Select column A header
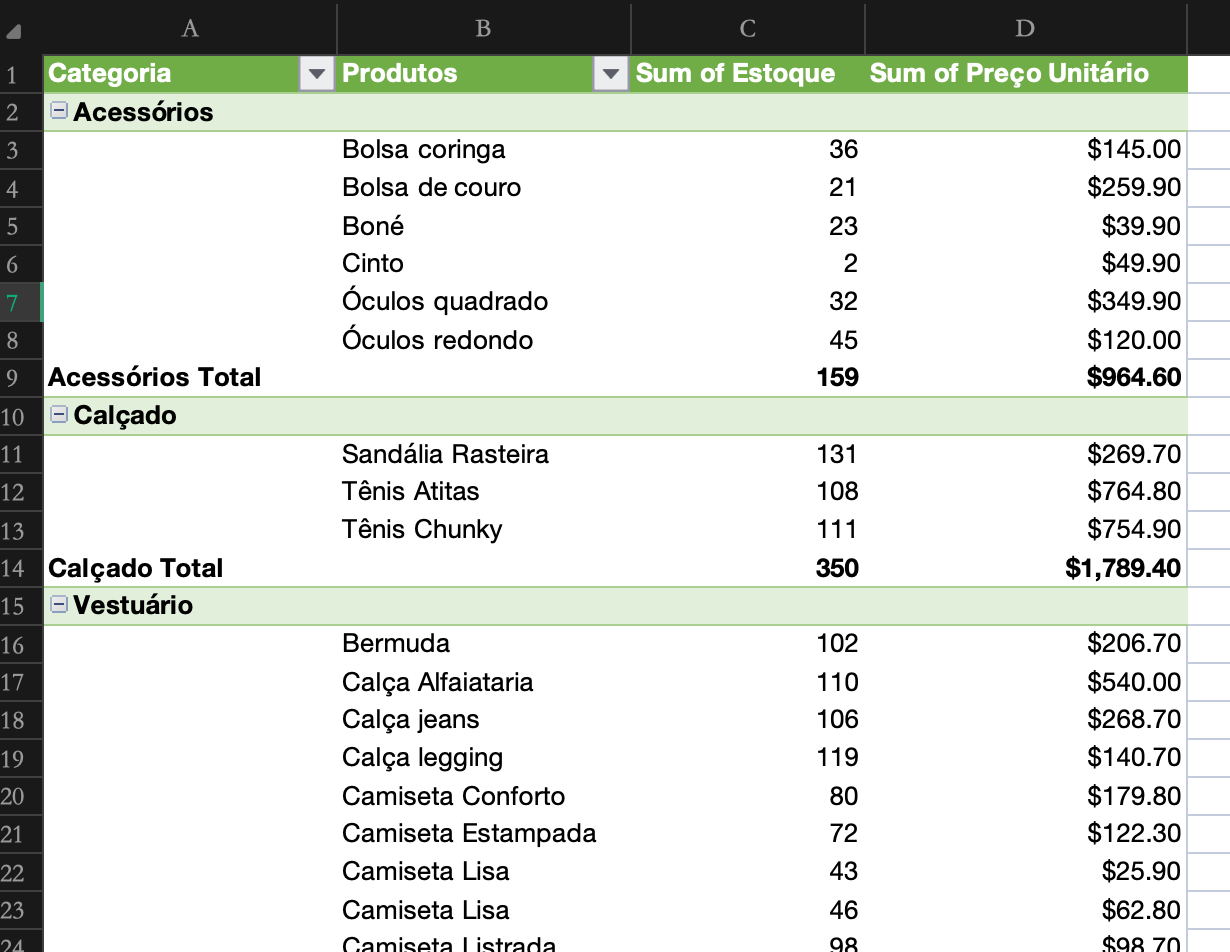Screen dimensions: 1230x952 (190, 28)
